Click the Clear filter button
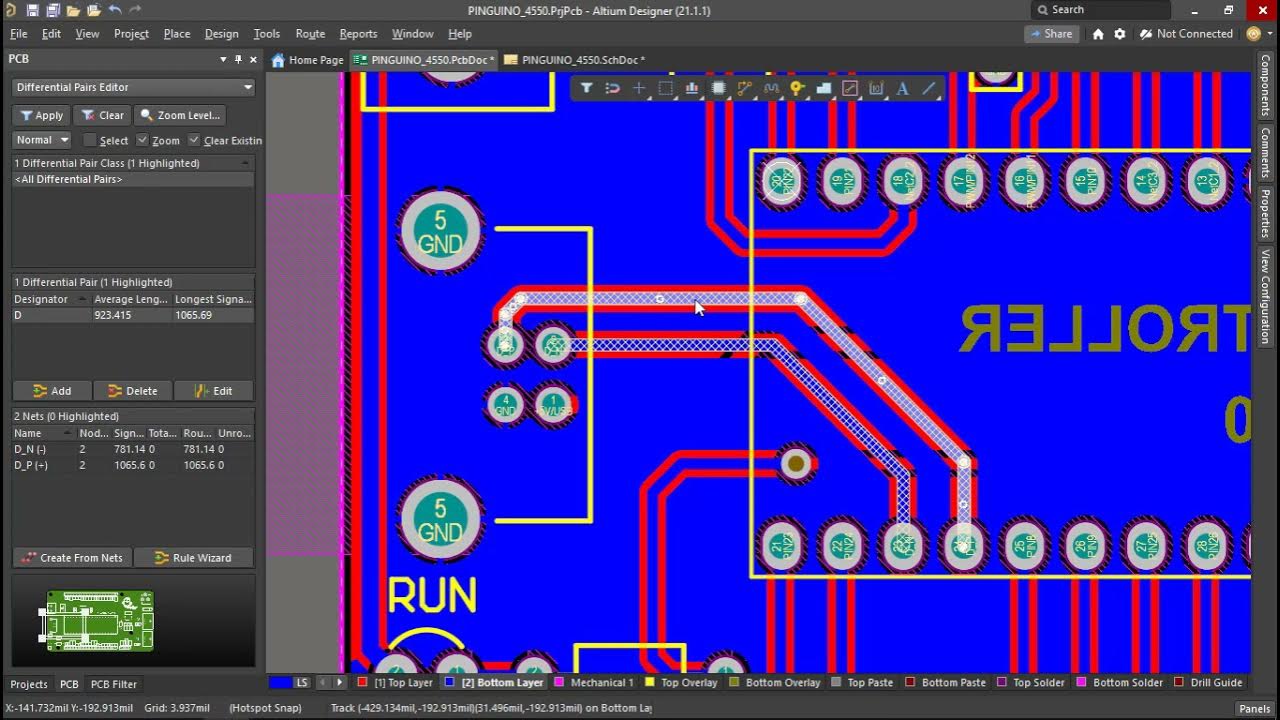 point(103,115)
